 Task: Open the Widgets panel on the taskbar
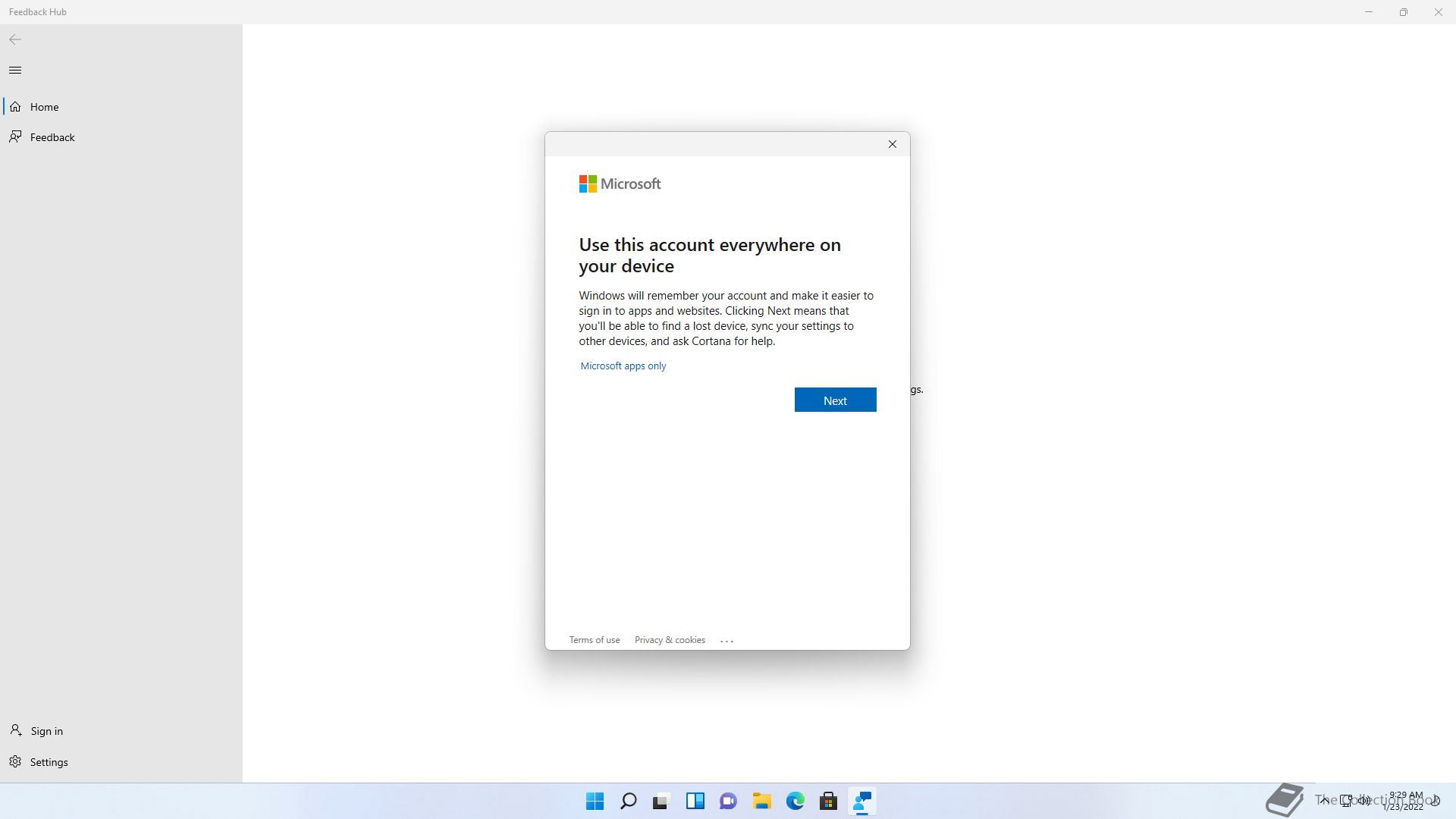695,801
